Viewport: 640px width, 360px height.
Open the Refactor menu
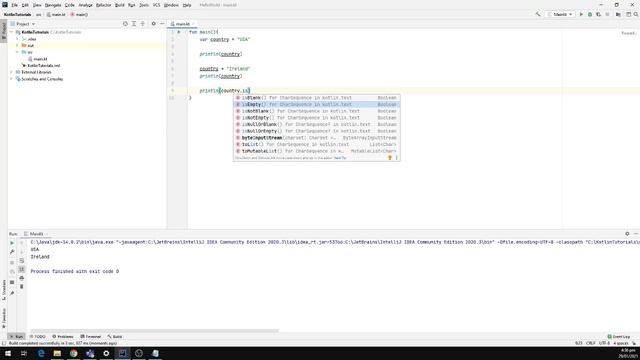click(x=103, y=5)
